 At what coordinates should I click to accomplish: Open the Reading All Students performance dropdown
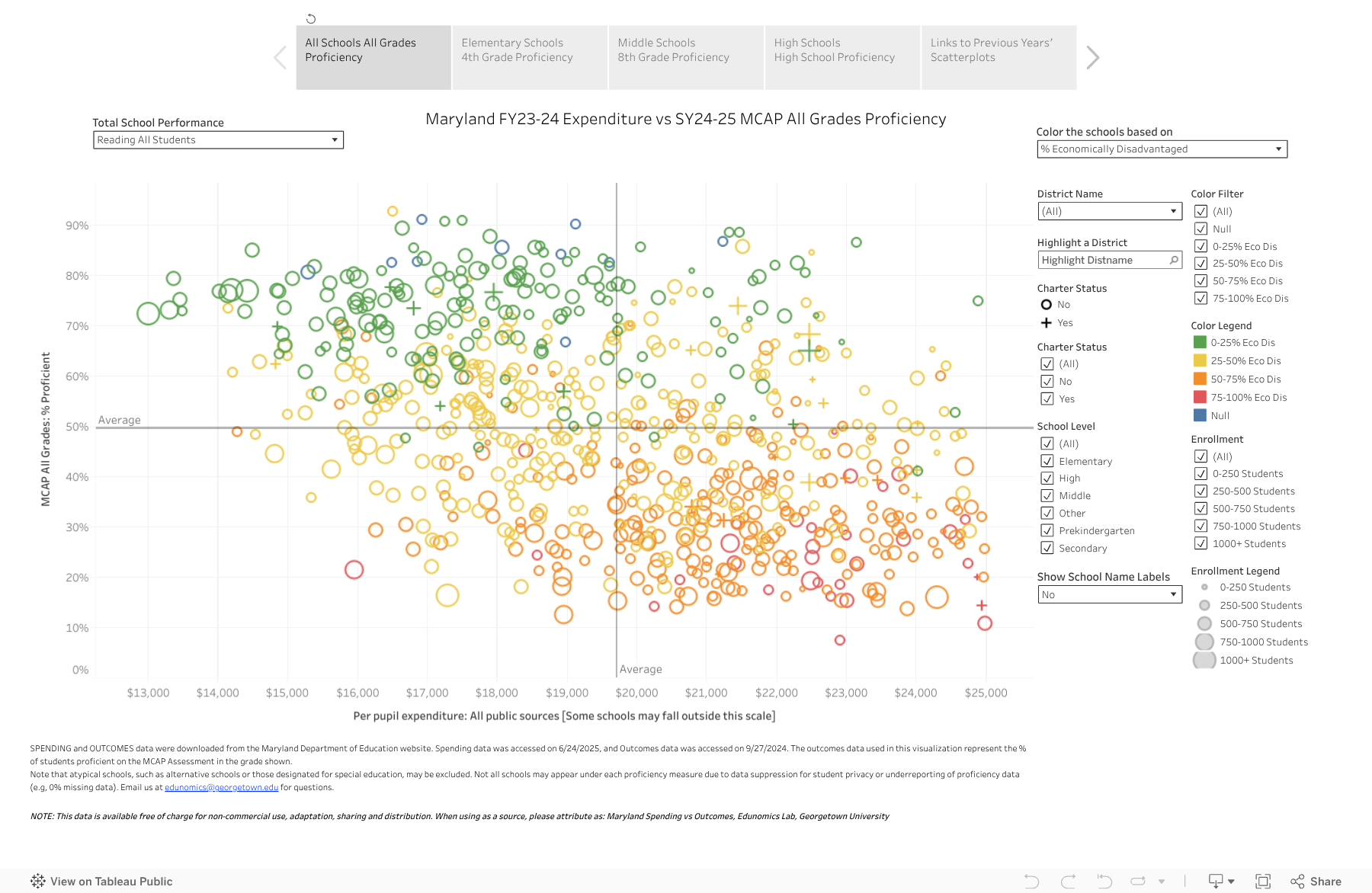point(335,139)
